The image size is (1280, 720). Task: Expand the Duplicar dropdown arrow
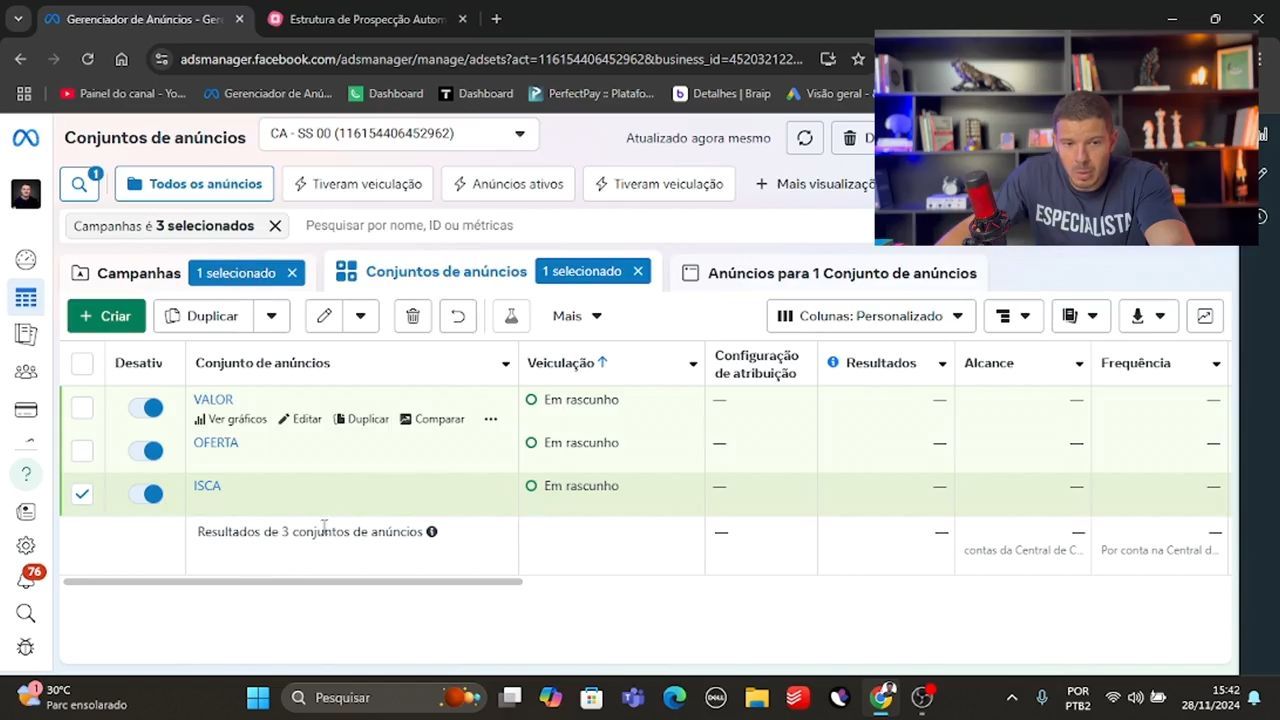coord(271,316)
